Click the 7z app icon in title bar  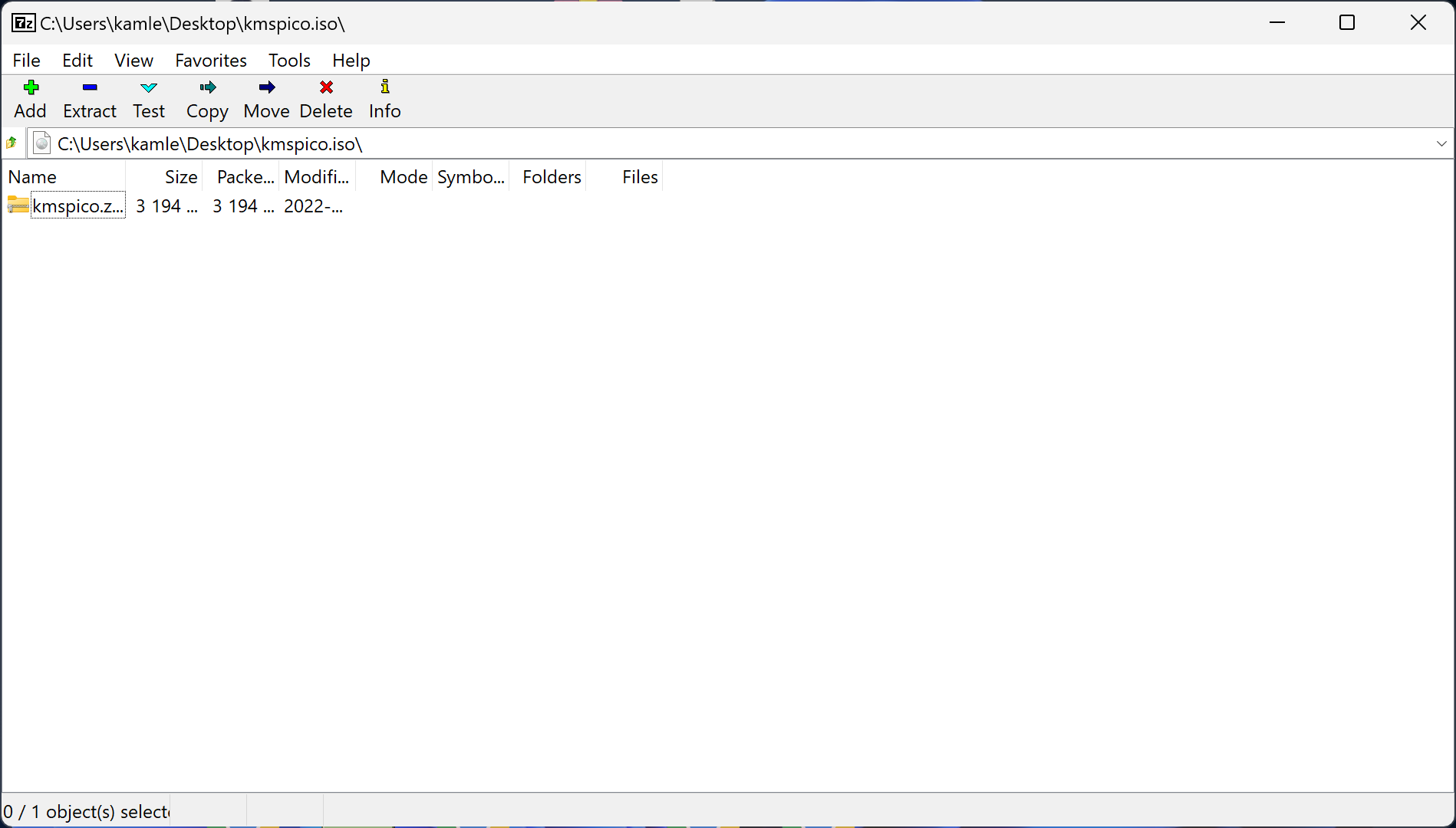(x=23, y=23)
